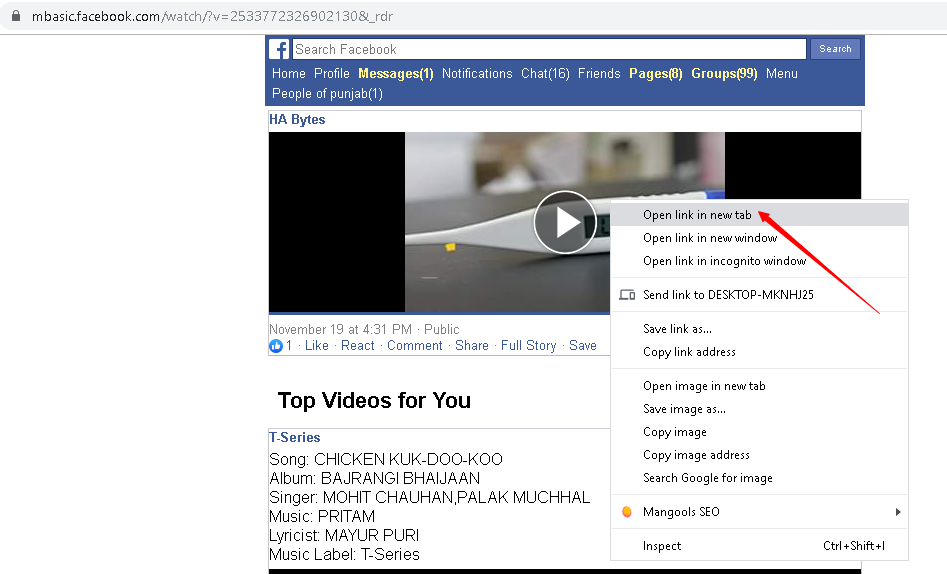Click the Music: PRITAM line
The width and height of the screenshot is (947, 574).
point(322,516)
